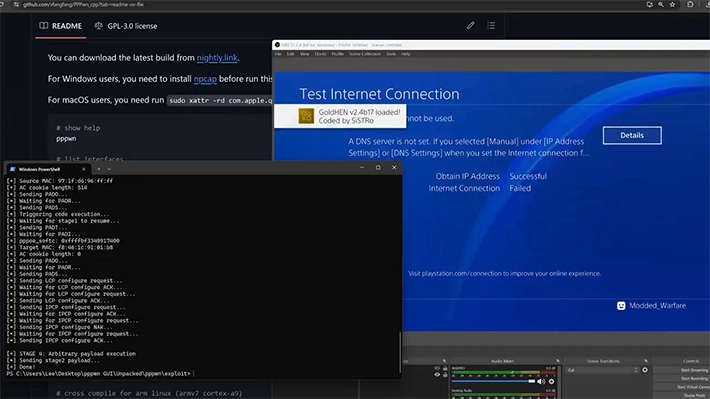Open OBS Edit menu
The width and height of the screenshot is (710, 399).
click(290, 54)
